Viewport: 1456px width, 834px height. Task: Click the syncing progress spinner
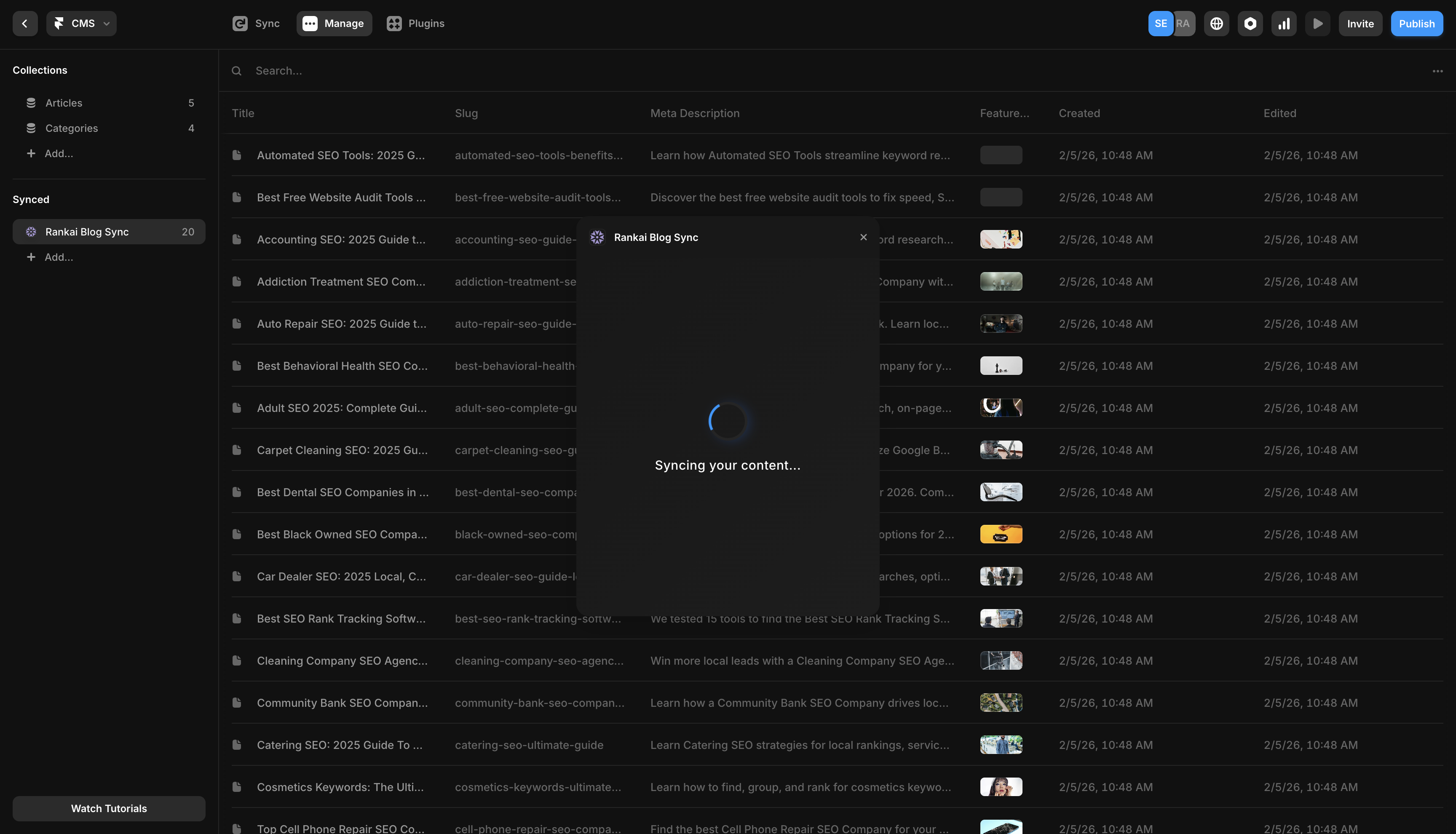click(728, 421)
